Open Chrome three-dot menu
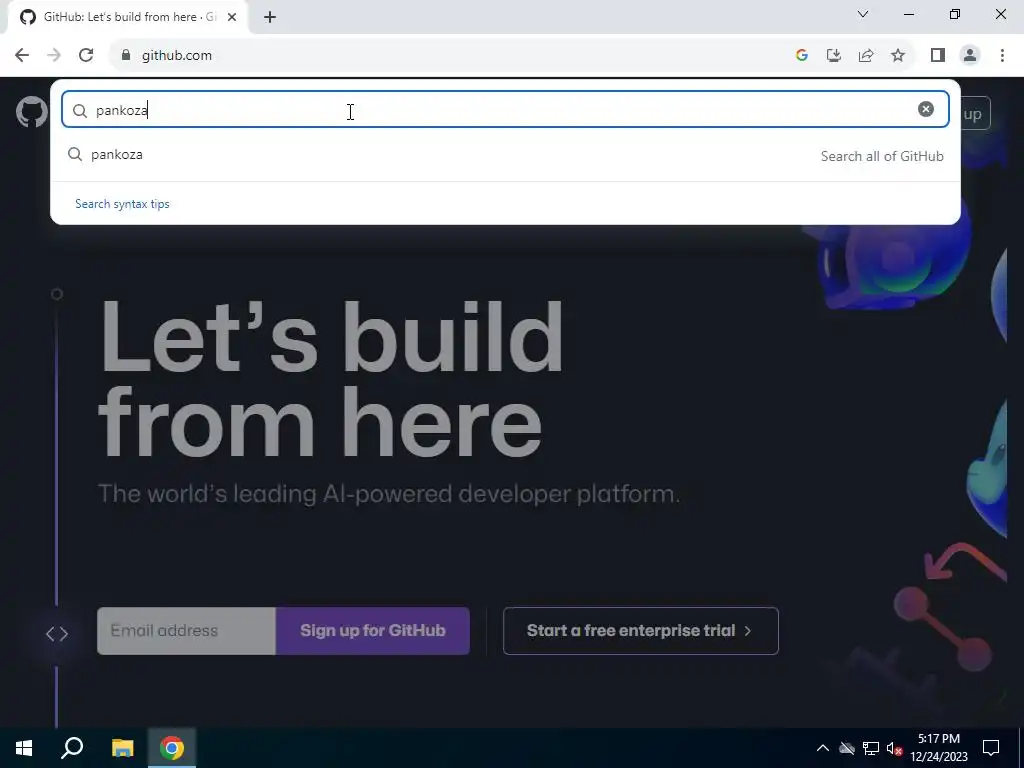This screenshot has height=768, width=1024. 1002,56
